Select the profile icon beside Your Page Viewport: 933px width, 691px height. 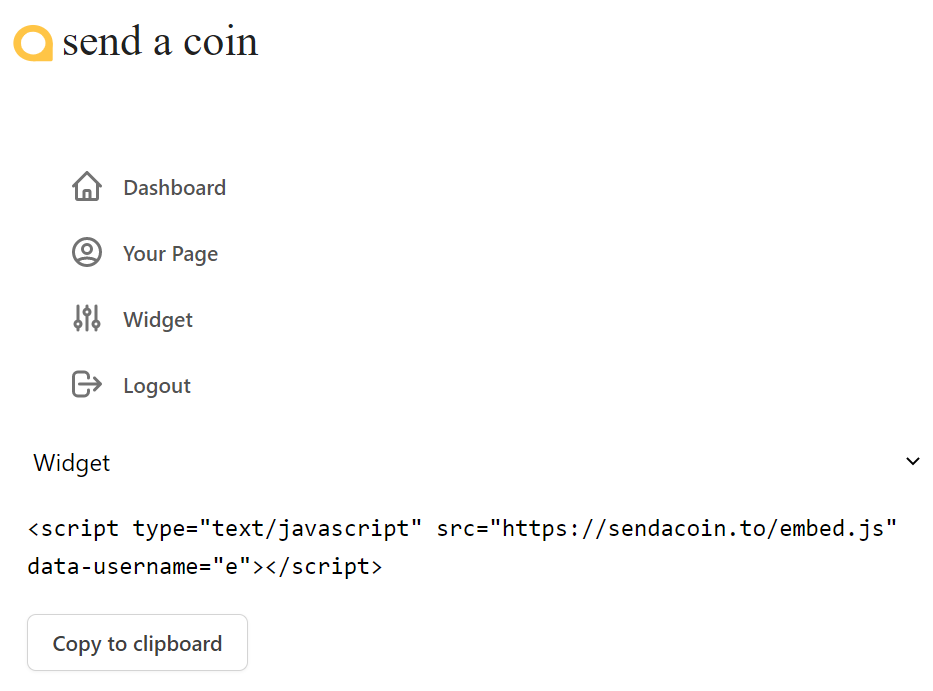tap(87, 252)
